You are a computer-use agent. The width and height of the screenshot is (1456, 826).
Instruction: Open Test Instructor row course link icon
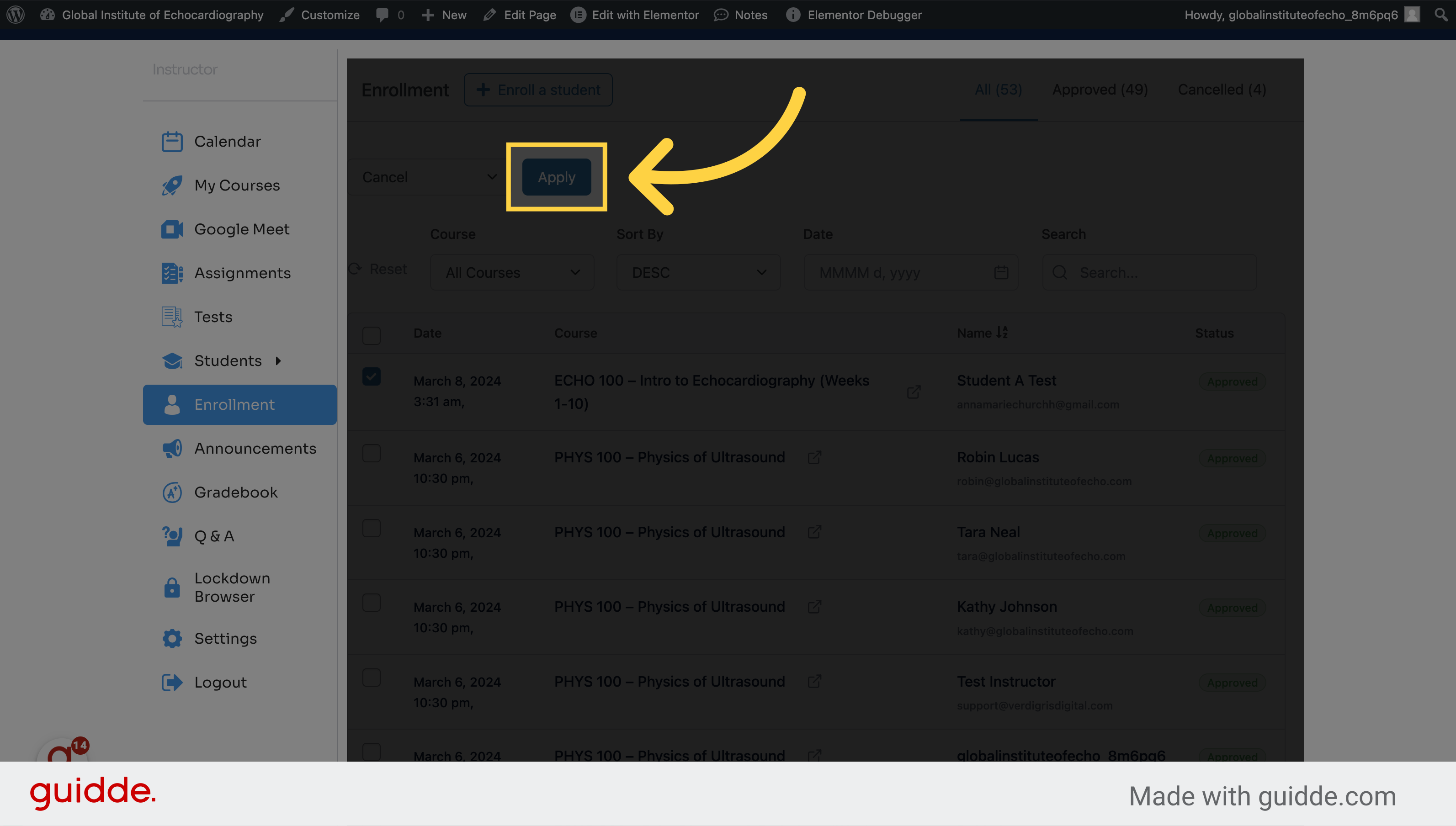814,681
